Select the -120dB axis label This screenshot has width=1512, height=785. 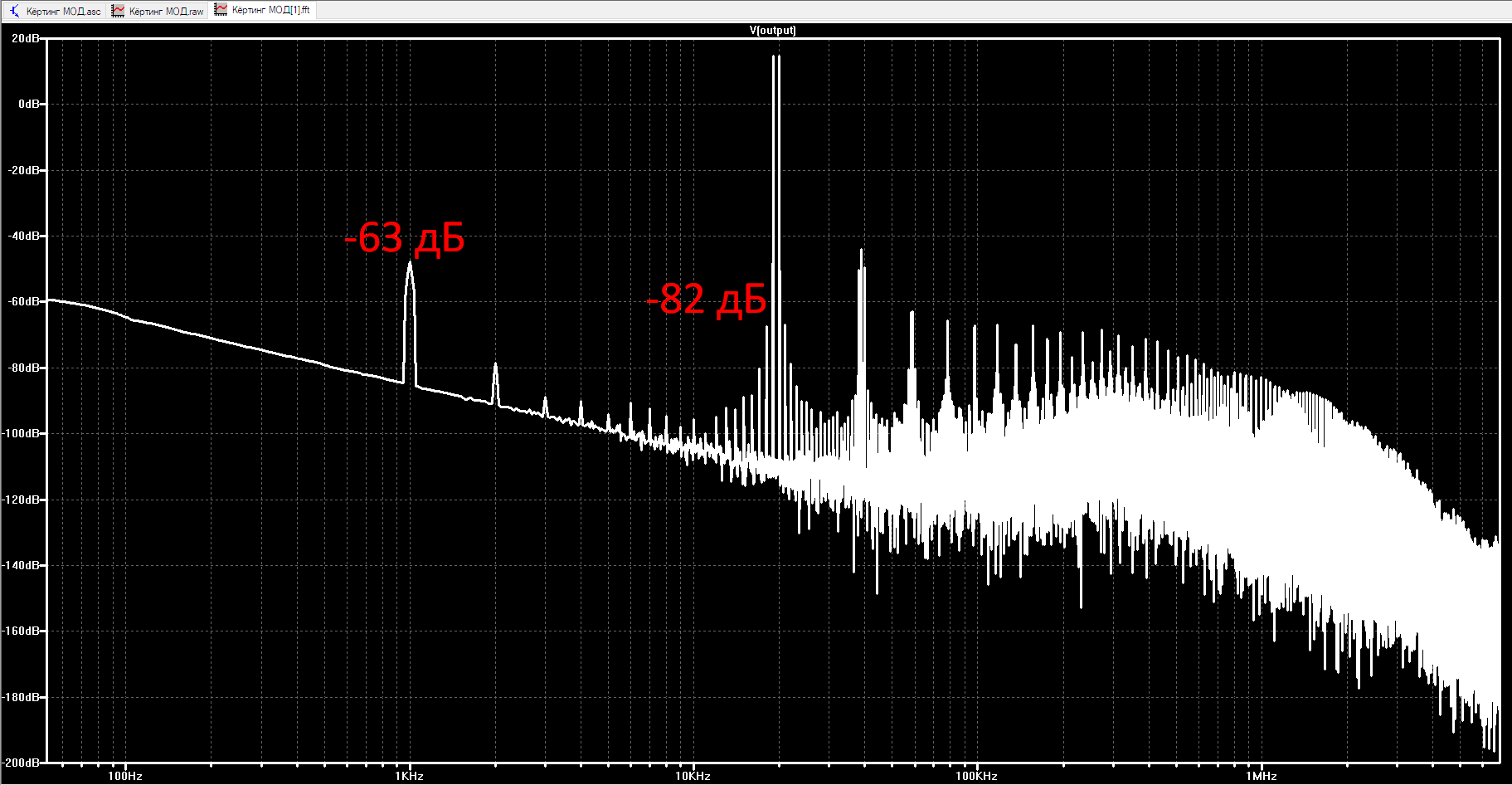pos(22,500)
